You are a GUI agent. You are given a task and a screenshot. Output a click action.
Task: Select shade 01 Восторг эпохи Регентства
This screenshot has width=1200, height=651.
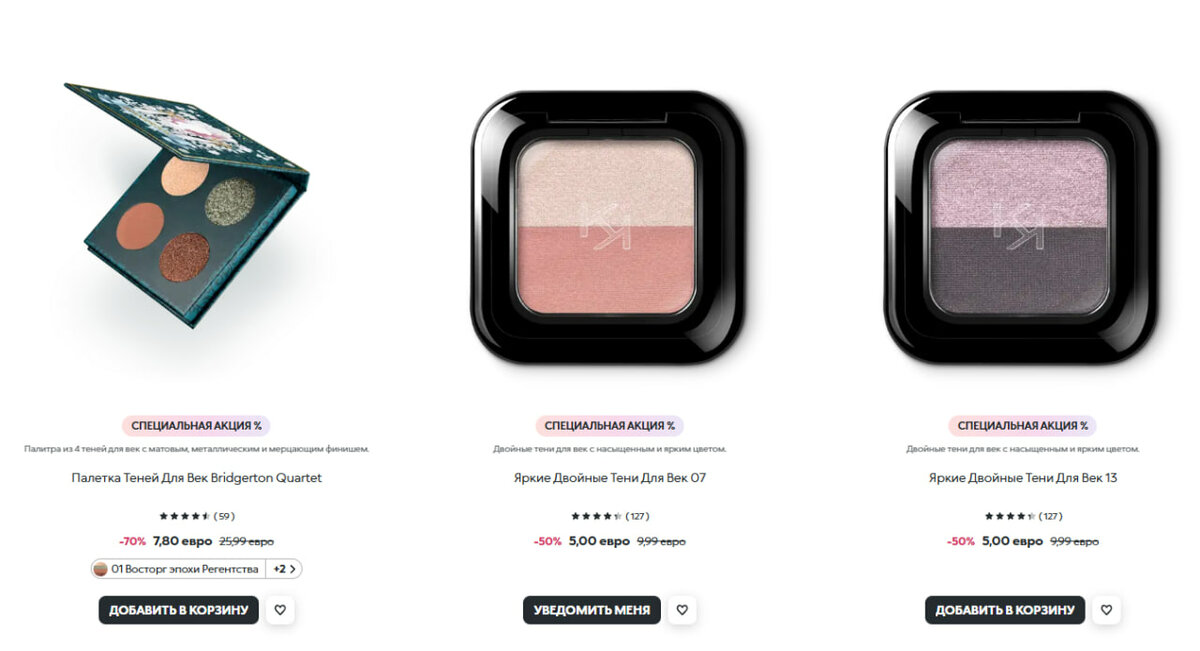[x=177, y=569]
